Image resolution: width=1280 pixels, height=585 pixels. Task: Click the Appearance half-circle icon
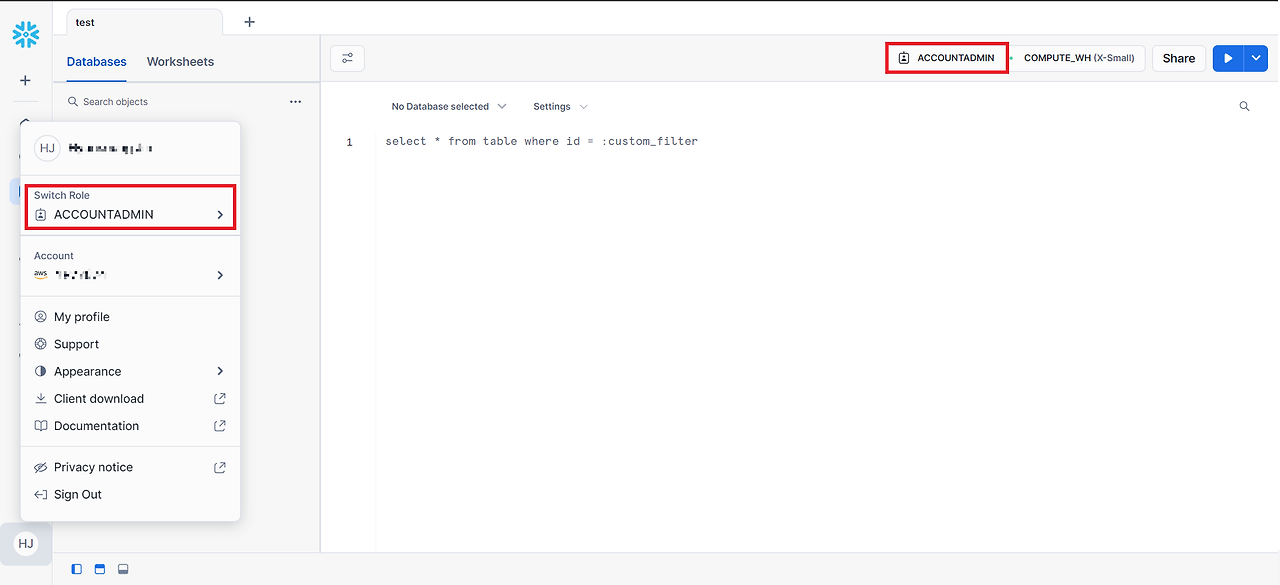point(41,371)
